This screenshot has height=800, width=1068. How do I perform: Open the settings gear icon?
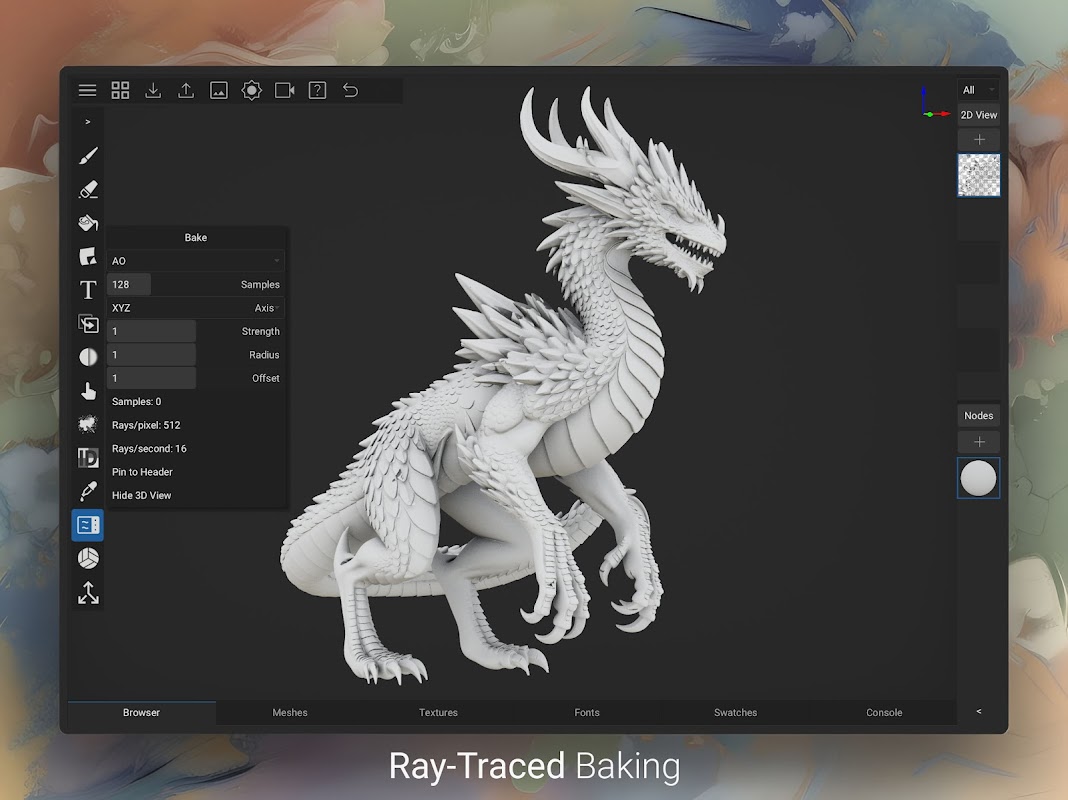pyautogui.click(x=251, y=90)
